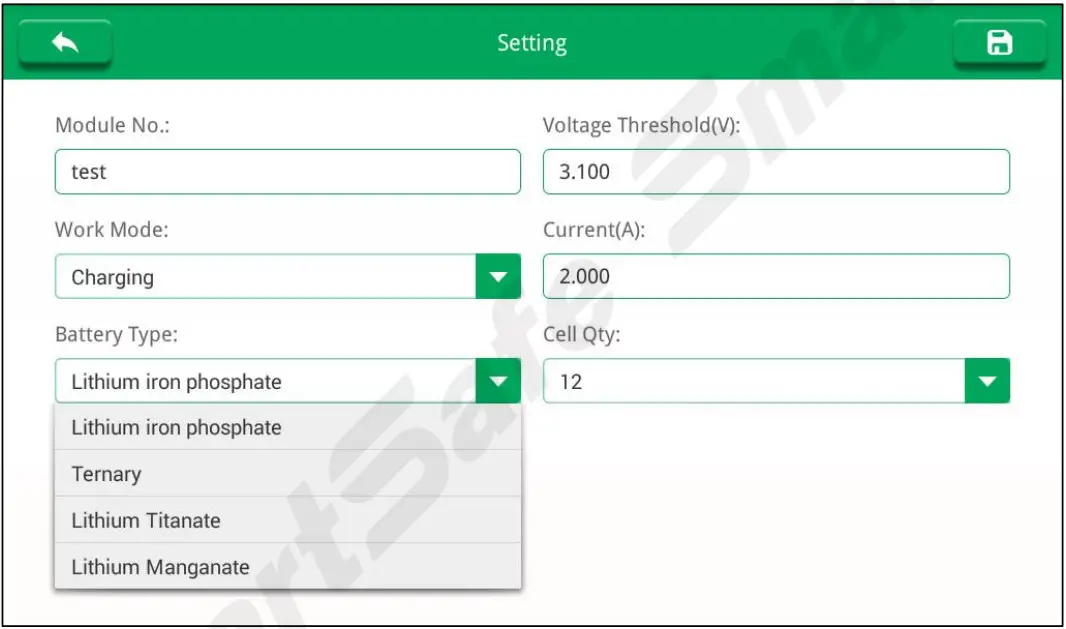Click the Voltage Threshold(V) label
Image resolution: width=1066 pixels, height=629 pixels.
click(x=640, y=126)
